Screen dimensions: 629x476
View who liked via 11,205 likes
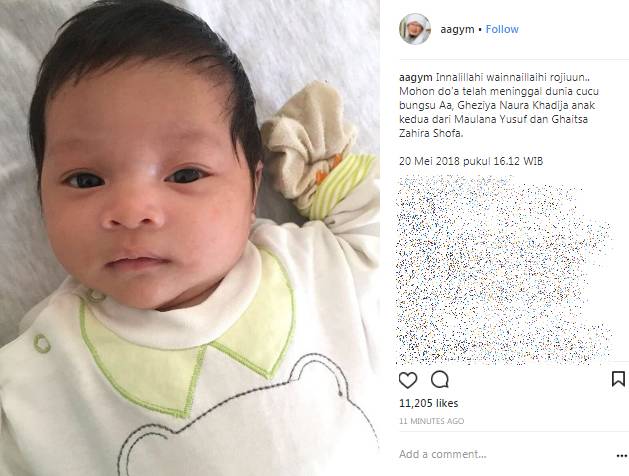click(x=428, y=403)
